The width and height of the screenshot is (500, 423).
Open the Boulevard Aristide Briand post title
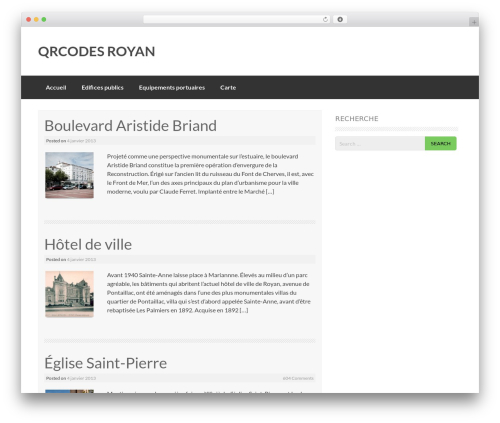click(x=131, y=126)
